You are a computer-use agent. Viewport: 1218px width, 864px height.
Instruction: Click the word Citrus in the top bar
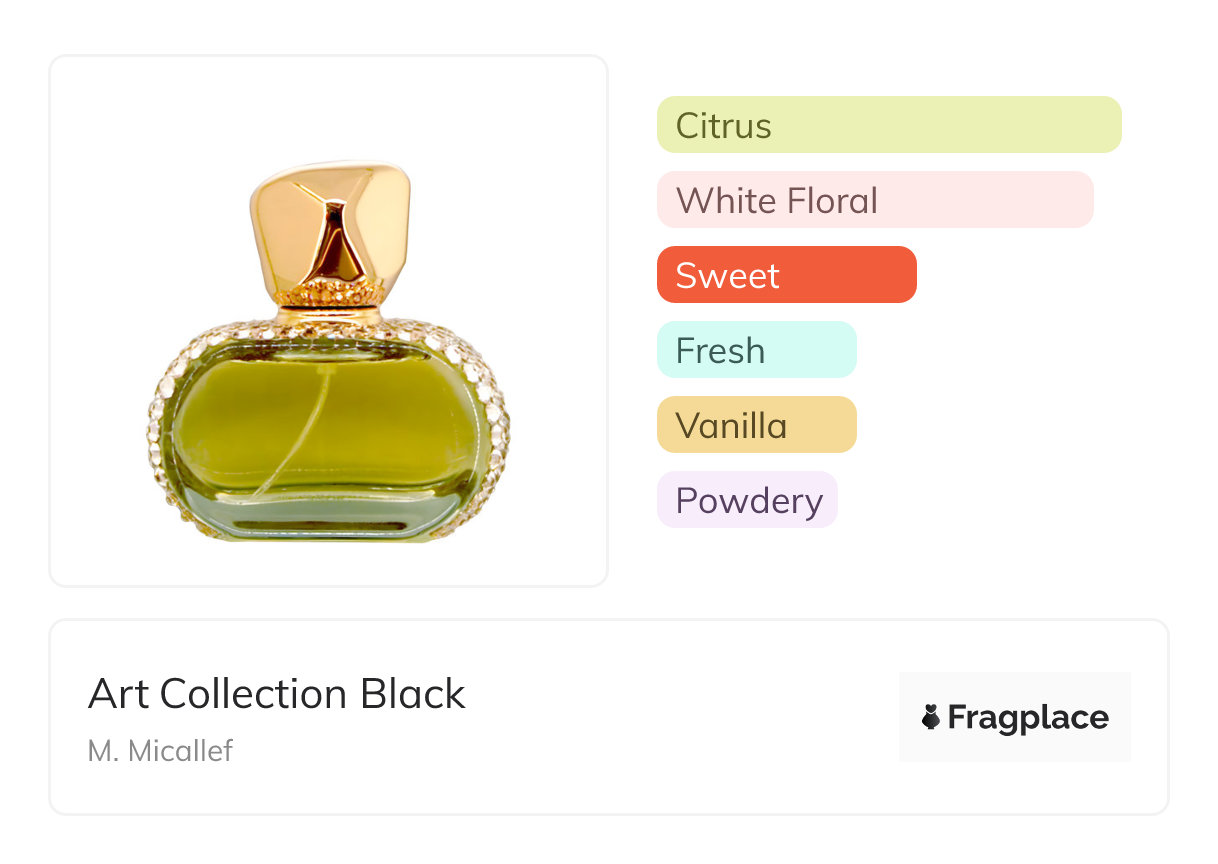(x=723, y=126)
